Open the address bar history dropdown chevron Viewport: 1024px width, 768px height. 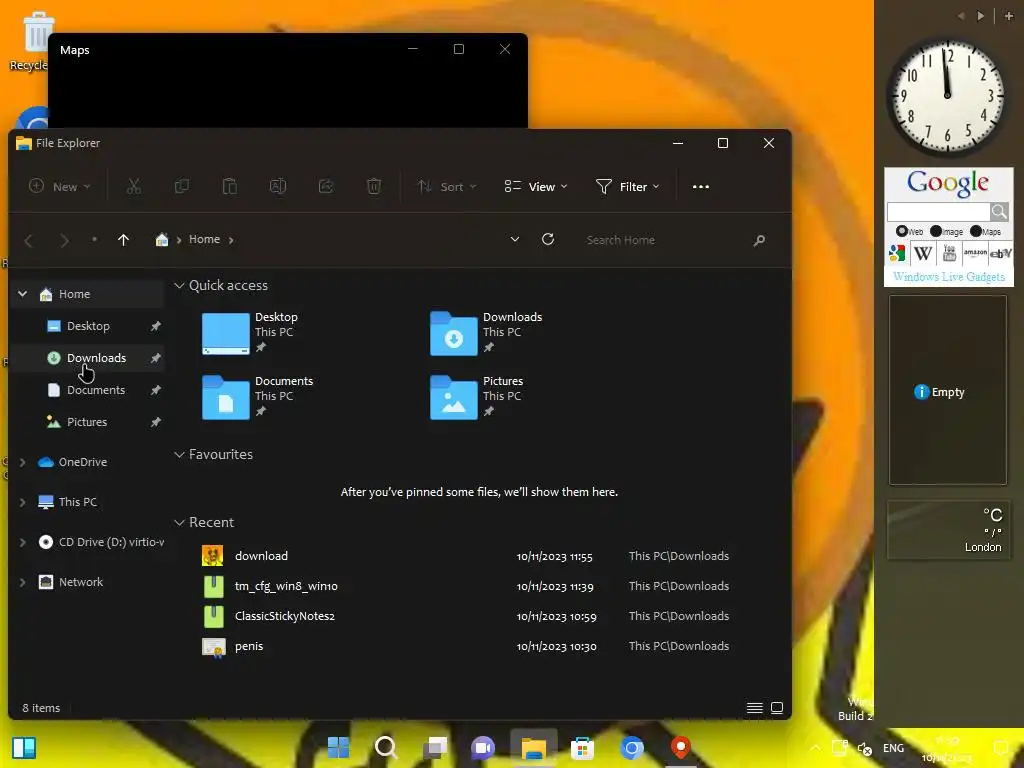pos(515,240)
